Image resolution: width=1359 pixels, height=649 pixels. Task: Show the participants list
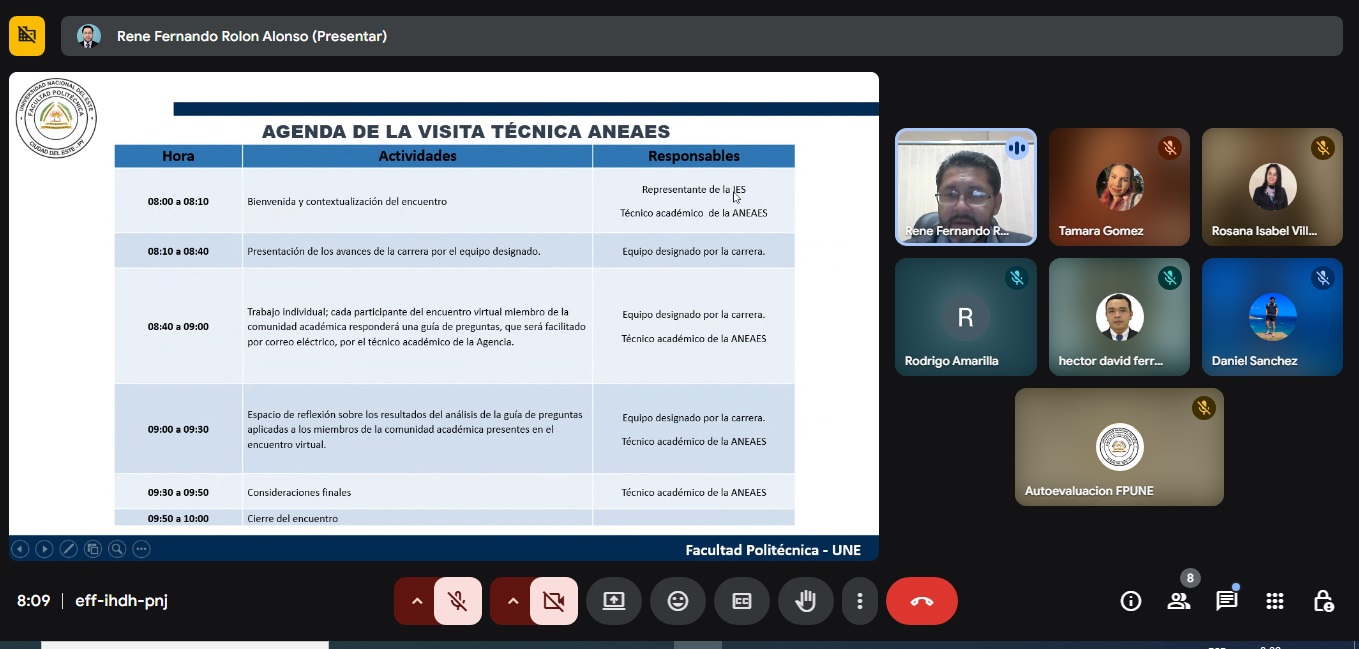(1179, 601)
